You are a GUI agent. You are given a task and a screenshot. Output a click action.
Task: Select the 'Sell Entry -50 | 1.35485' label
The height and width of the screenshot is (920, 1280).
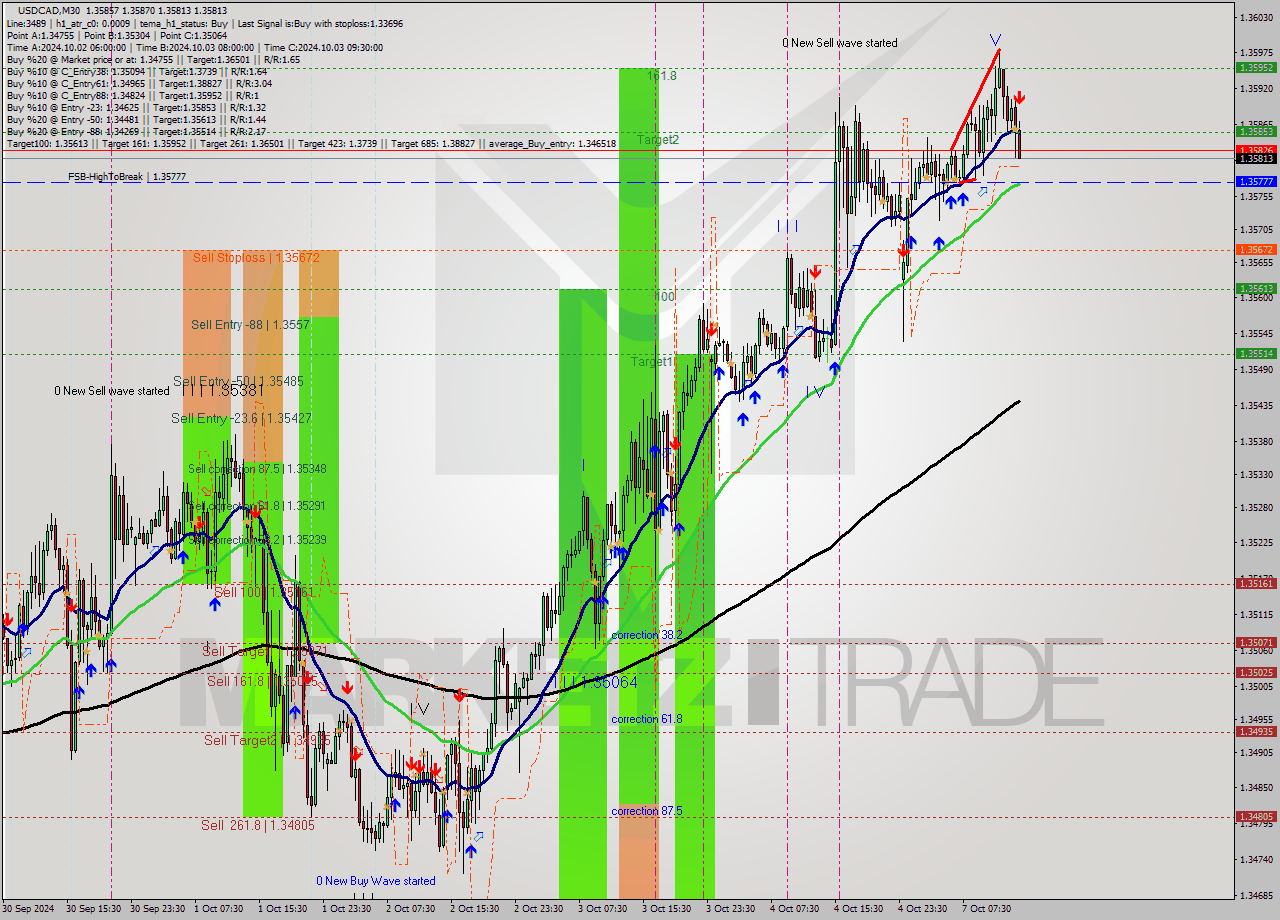coord(238,382)
